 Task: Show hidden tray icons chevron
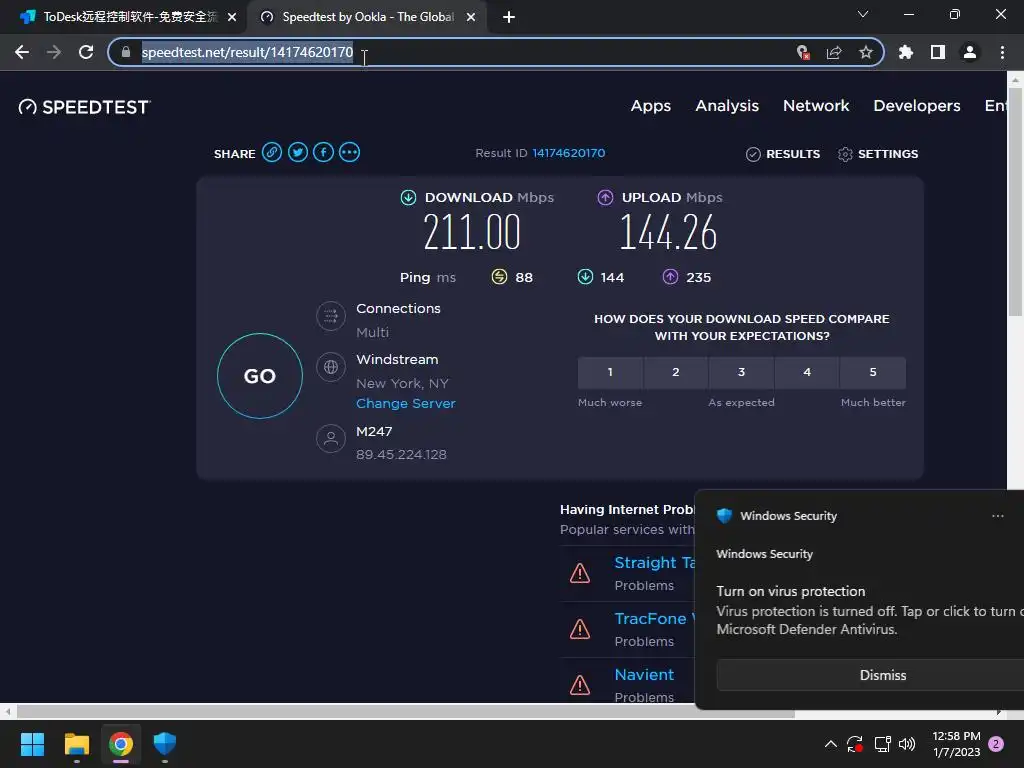tap(831, 744)
